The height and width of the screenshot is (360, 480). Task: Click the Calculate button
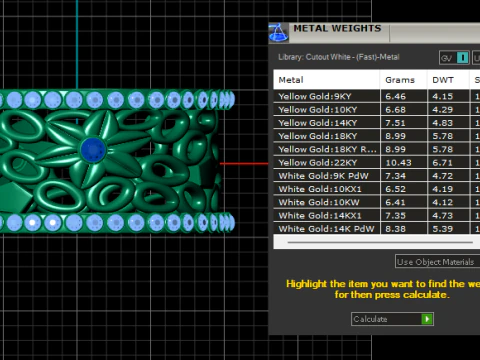[x=392, y=319]
